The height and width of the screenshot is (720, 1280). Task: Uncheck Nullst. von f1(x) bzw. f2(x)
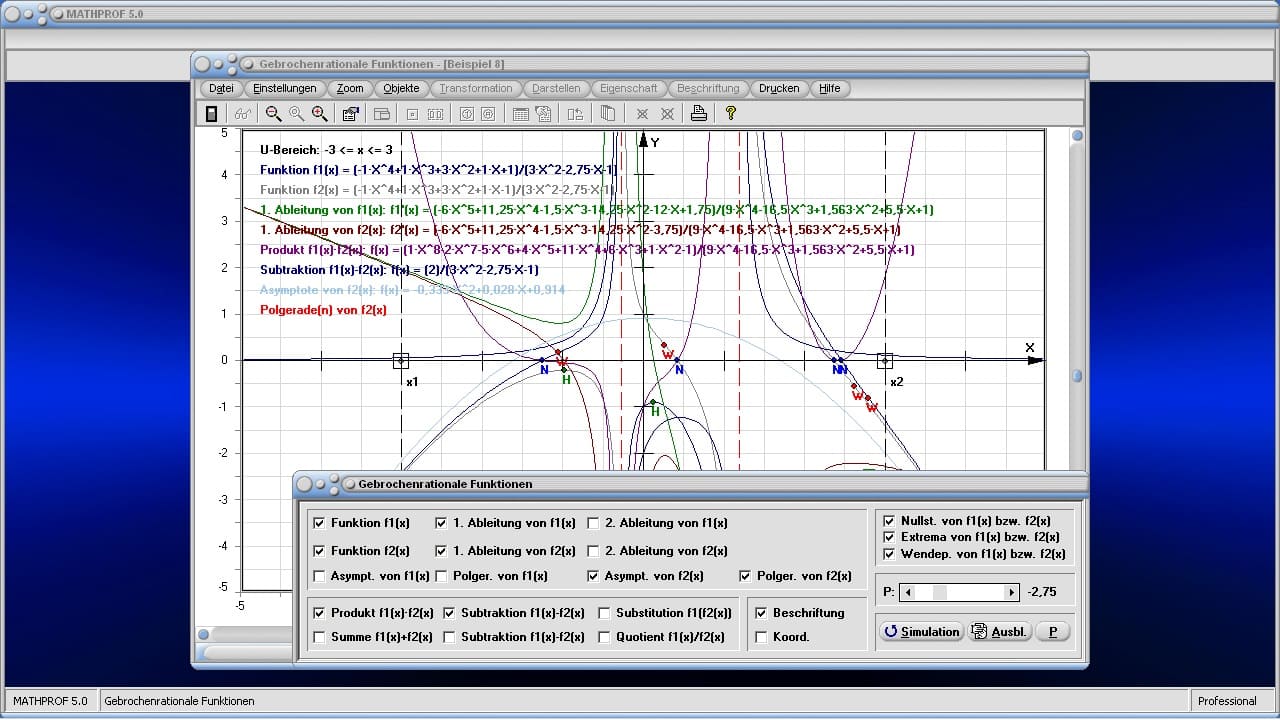tap(889, 521)
